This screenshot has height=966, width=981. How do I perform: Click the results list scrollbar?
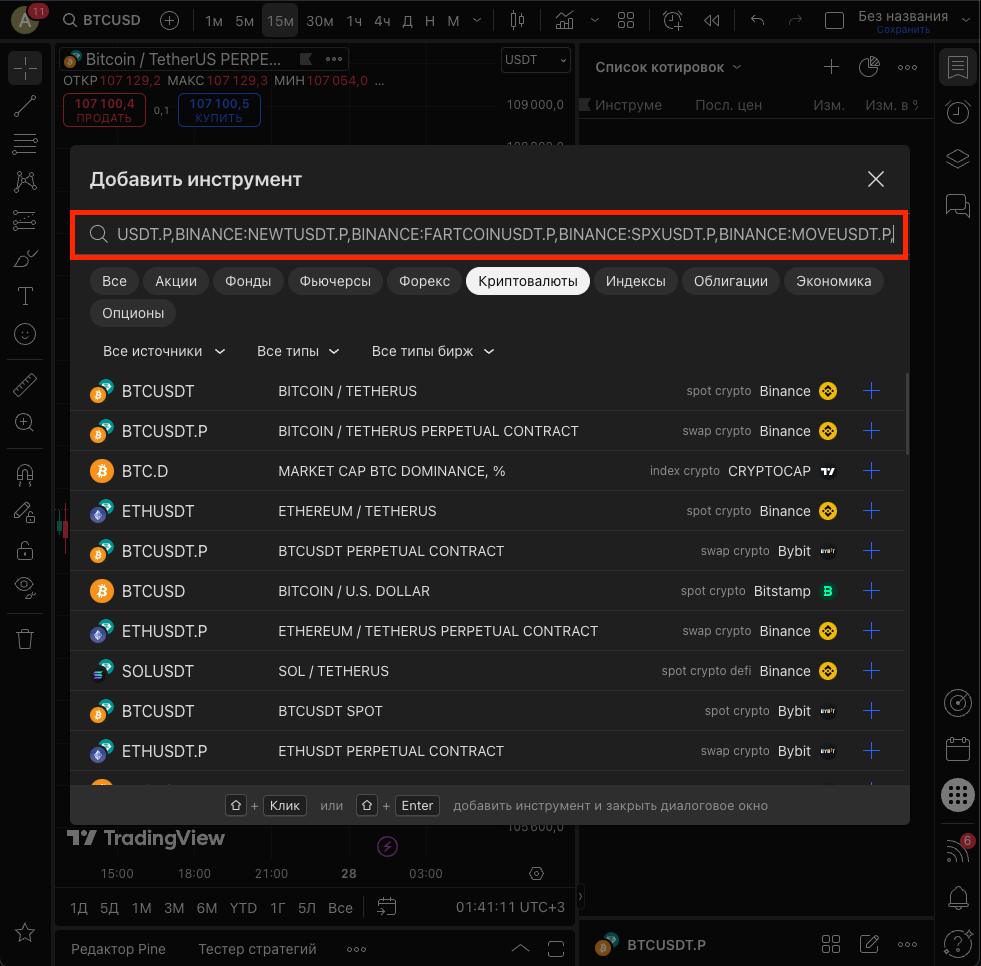pos(907,414)
